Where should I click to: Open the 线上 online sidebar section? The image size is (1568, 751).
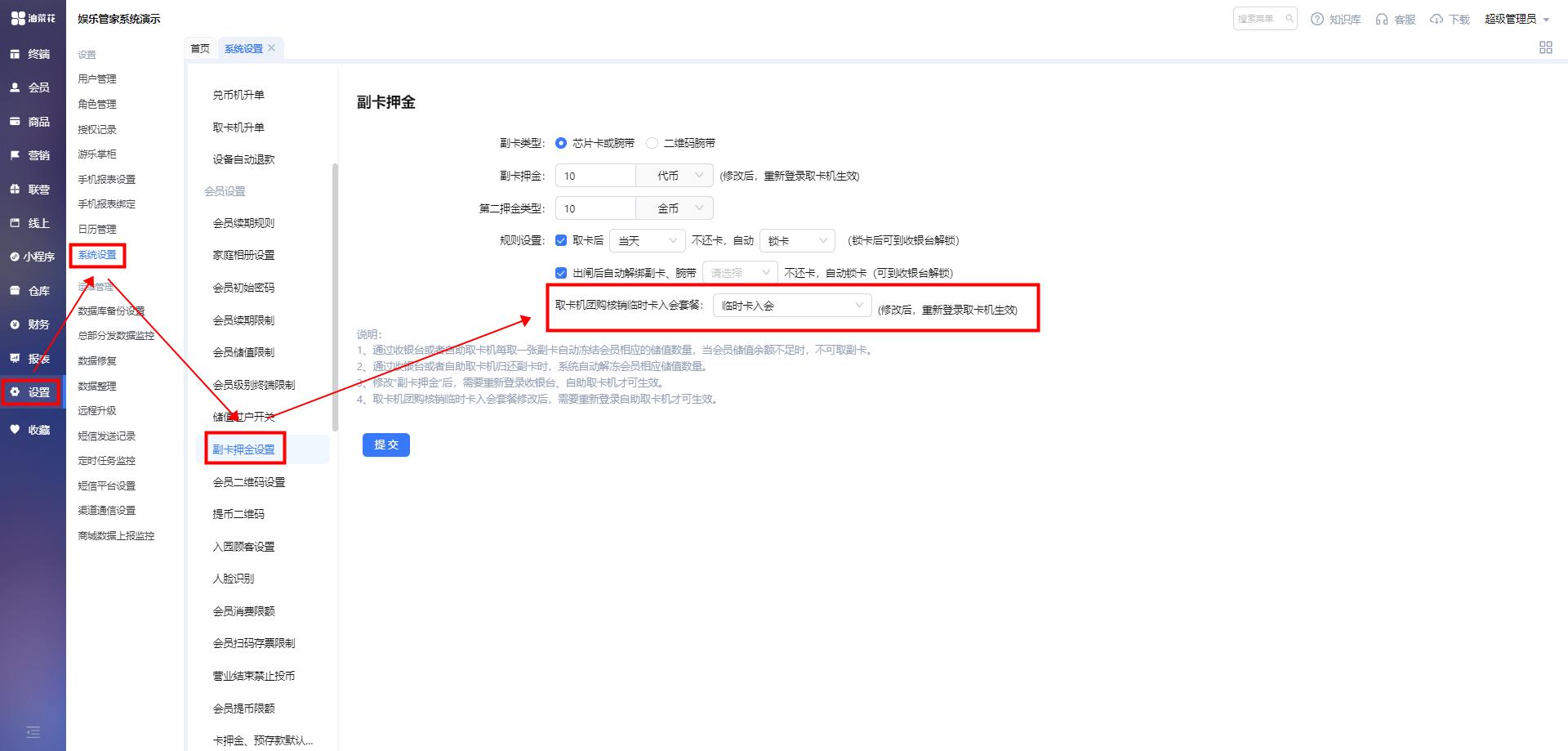(x=30, y=223)
